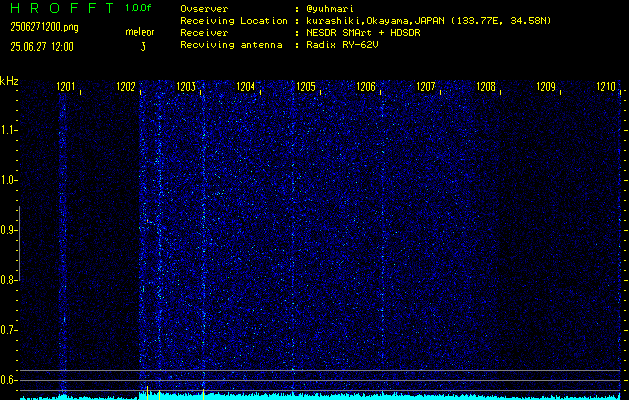Click the 0.9 kHz frequency label
The width and height of the screenshot is (629, 400).
tap(8, 231)
